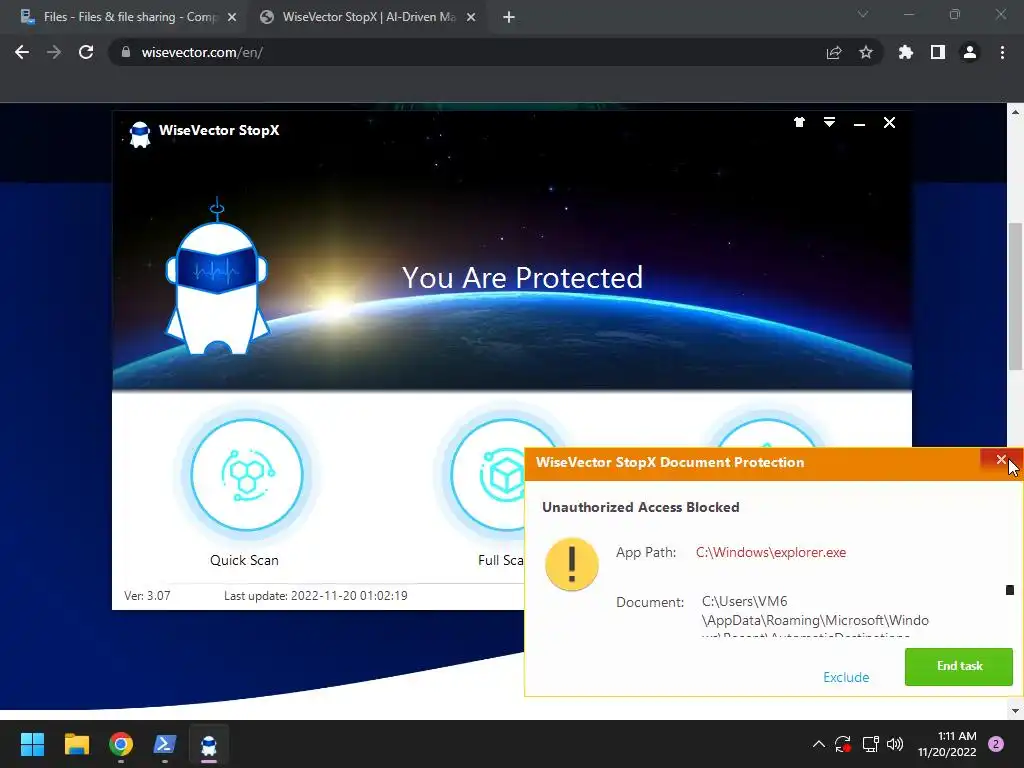The image size is (1024, 768).
Task: Click the volume speaker tray icon
Action: click(895, 744)
